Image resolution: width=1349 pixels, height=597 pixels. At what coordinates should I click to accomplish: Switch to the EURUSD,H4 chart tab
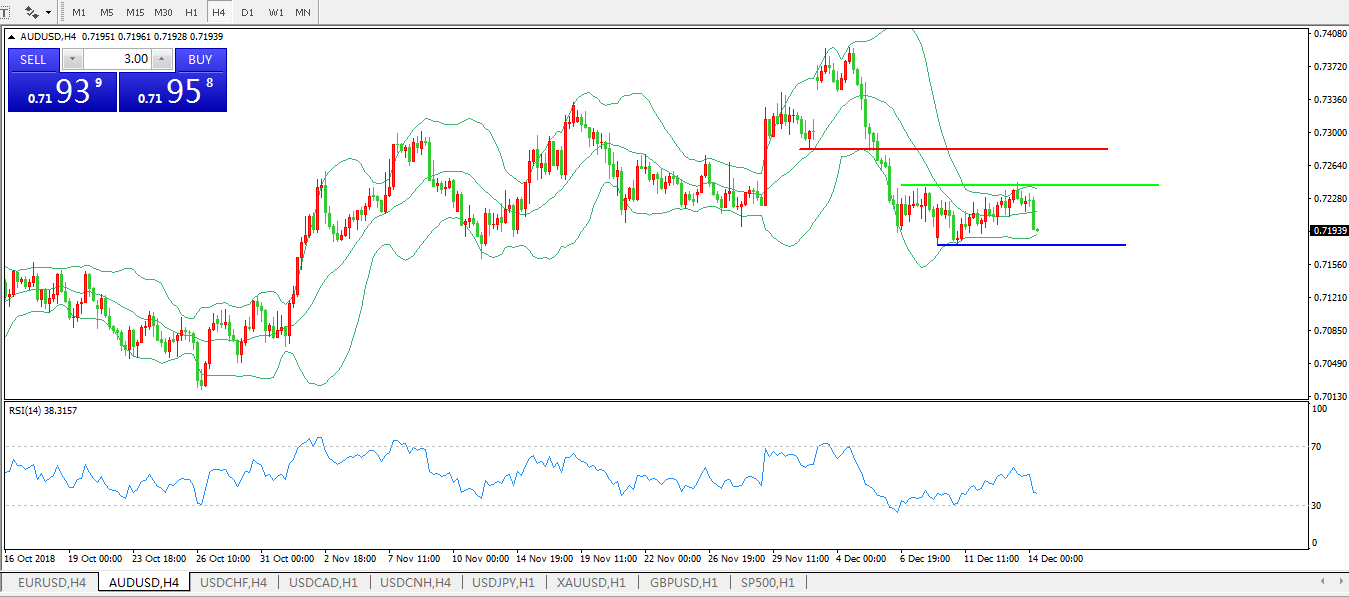52,582
